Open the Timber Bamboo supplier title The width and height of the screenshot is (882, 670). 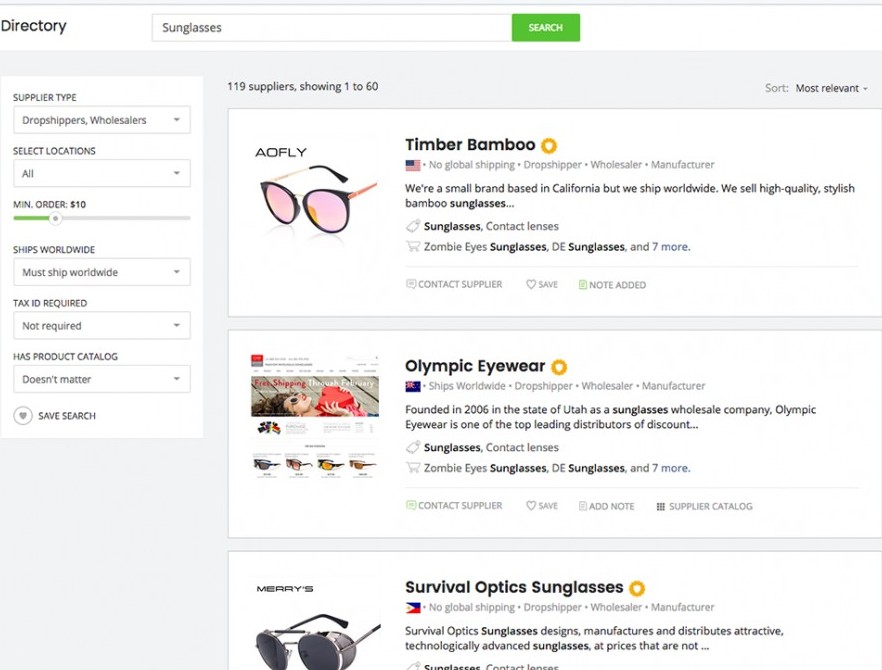[470, 145]
